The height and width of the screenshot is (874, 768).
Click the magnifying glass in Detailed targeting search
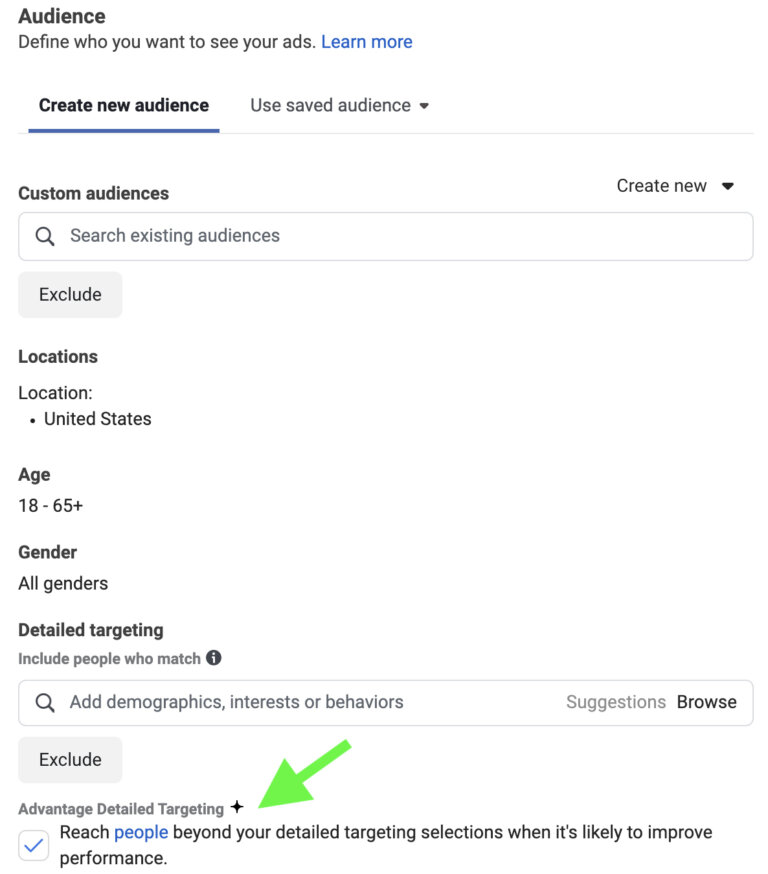44,702
